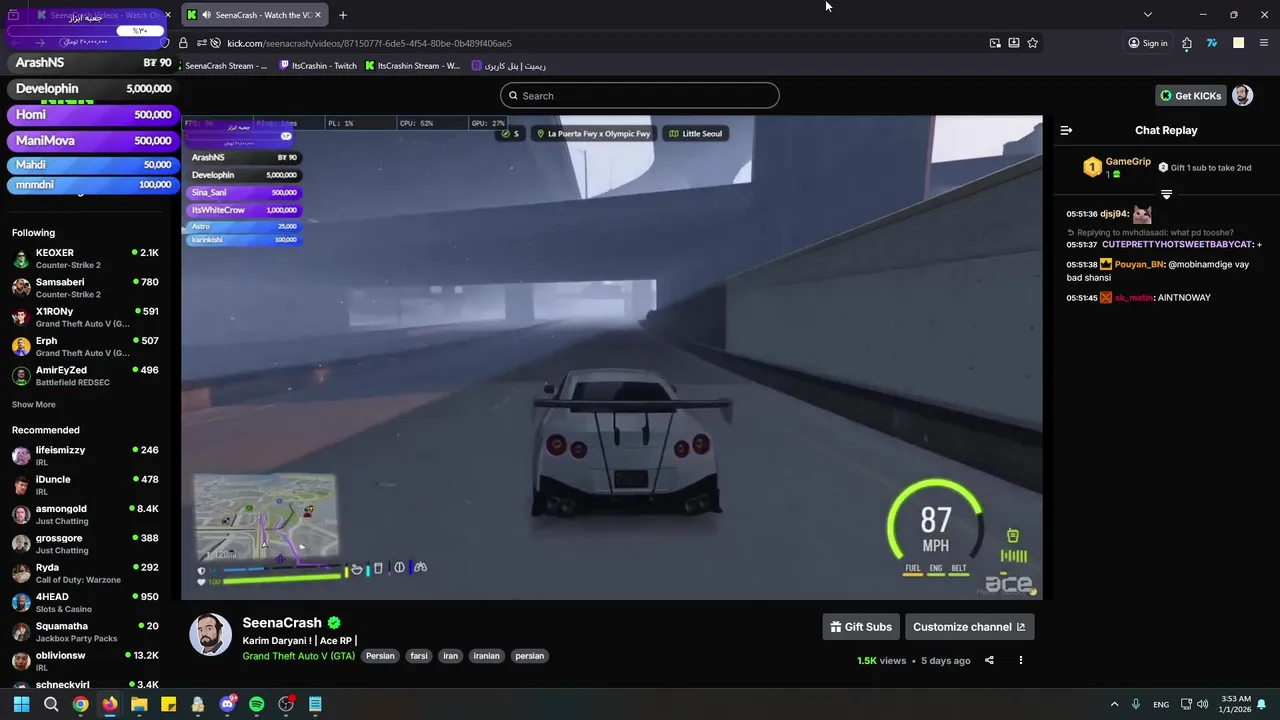
Task: Click the CUTEPRETTYHOTSWEETBABYCAT username in chat
Action: [1177, 245]
